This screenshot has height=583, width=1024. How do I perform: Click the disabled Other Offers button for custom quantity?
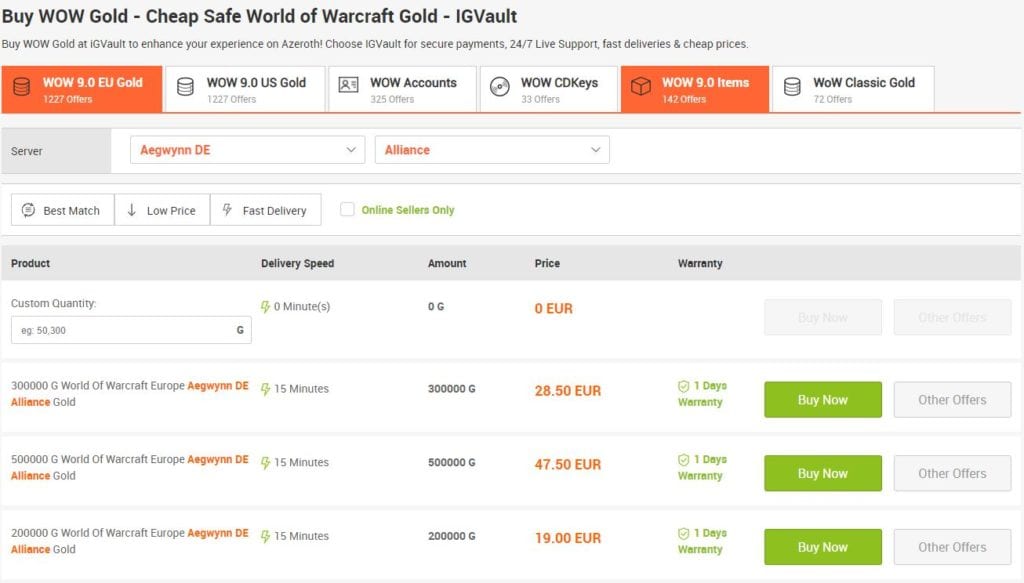[x=952, y=317]
